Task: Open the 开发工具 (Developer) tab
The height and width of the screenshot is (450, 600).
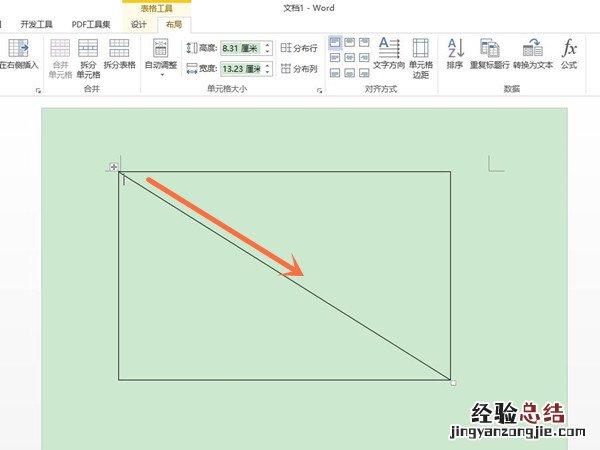Action: (36, 24)
